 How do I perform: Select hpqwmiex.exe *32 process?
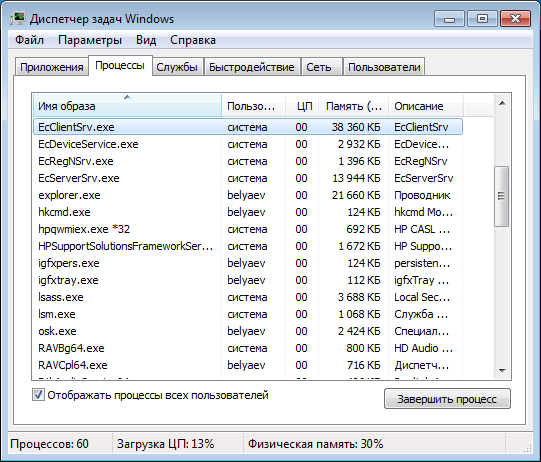pyautogui.click(x=248, y=229)
